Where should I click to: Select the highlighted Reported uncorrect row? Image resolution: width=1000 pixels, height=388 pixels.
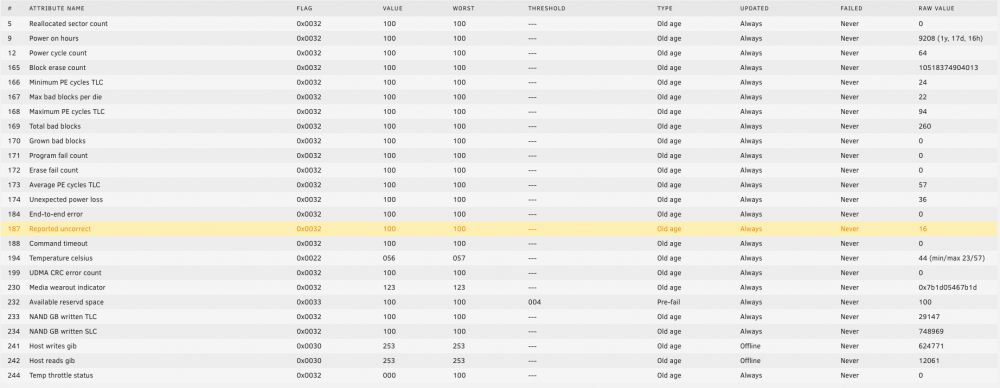[500, 228]
